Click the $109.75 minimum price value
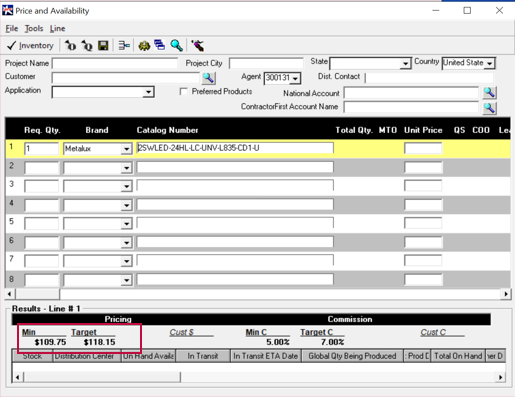This screenshot has height=397, width=515. (50, 342)
